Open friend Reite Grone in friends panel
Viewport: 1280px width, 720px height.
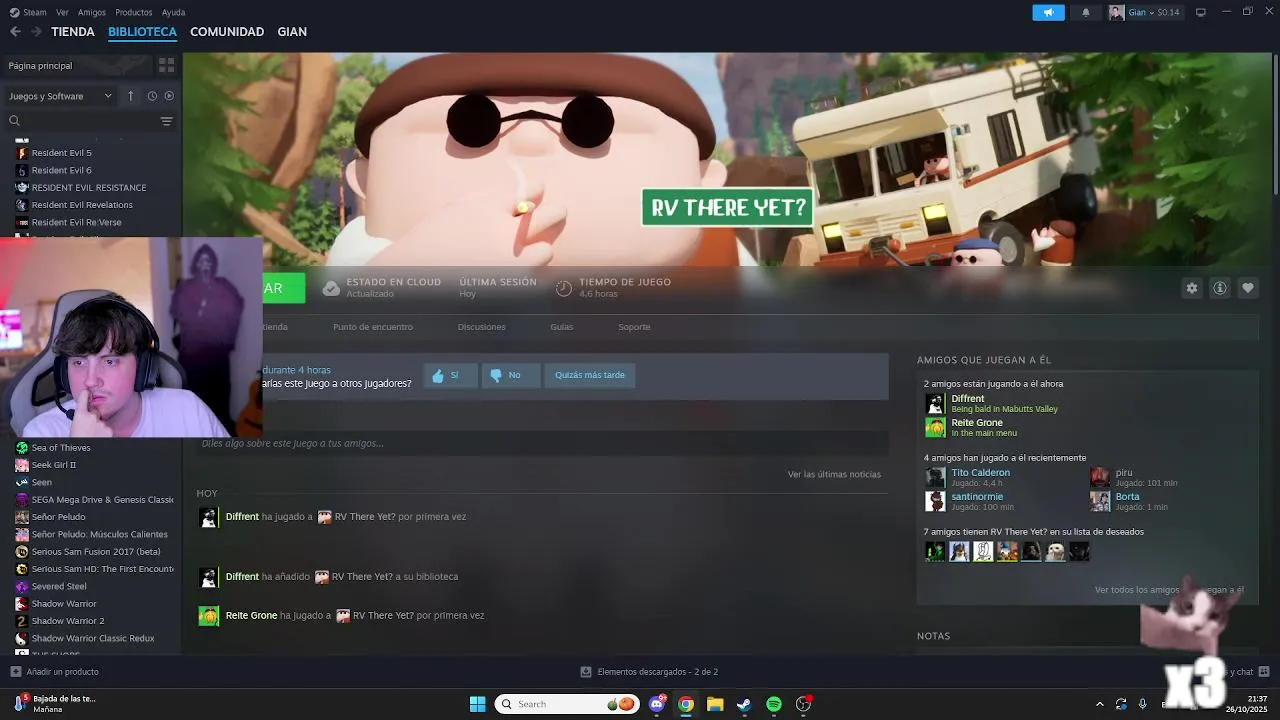(976, 423)
